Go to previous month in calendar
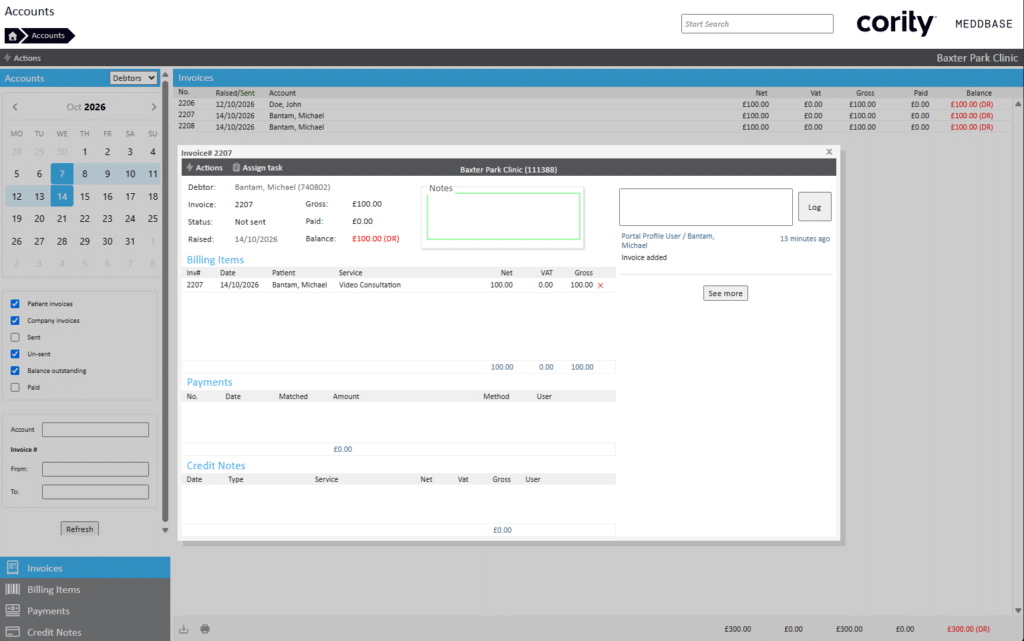 tap(15, 107)
